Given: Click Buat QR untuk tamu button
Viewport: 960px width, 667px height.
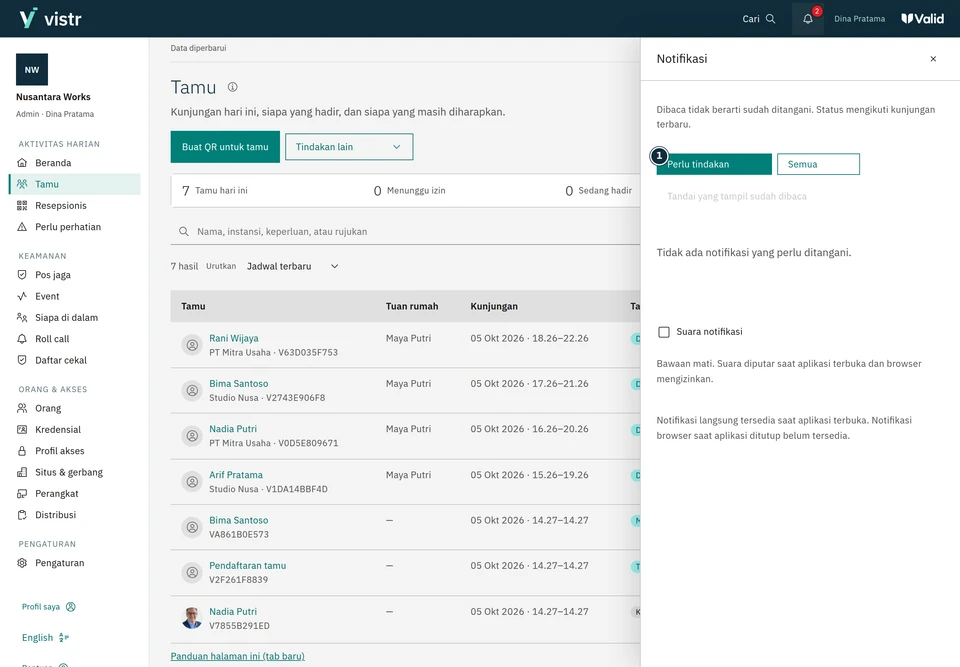Looking at the screenshot, I should click(225, 147).
